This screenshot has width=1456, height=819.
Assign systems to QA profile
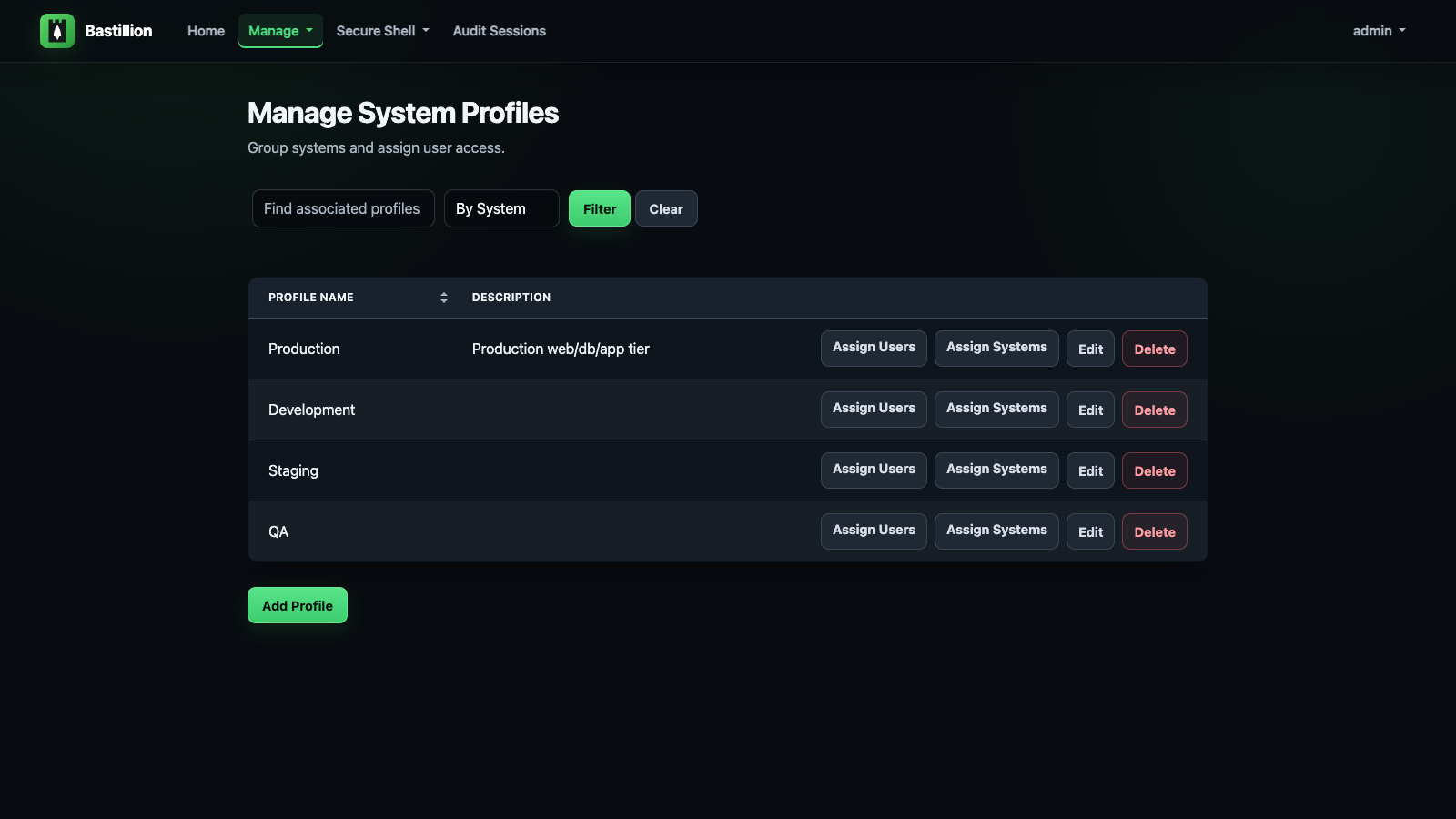996,531
